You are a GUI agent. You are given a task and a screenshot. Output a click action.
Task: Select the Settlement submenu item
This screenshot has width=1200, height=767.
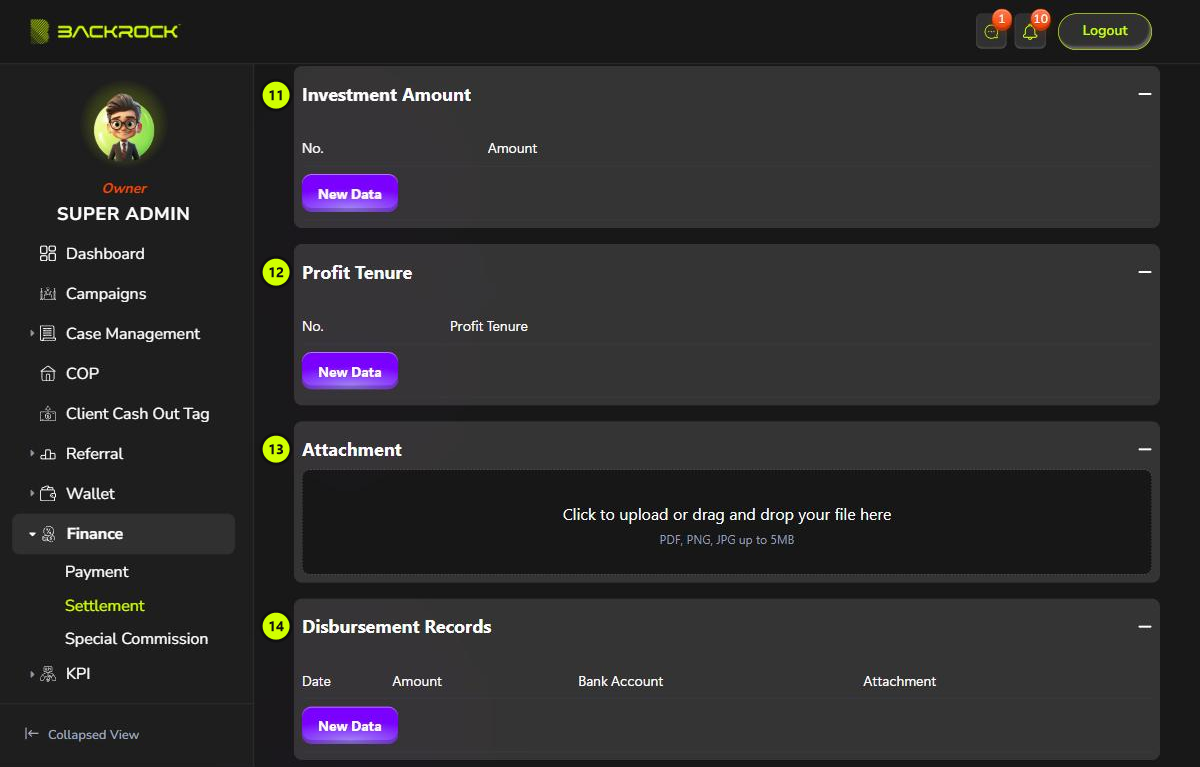tap(105, 606)
